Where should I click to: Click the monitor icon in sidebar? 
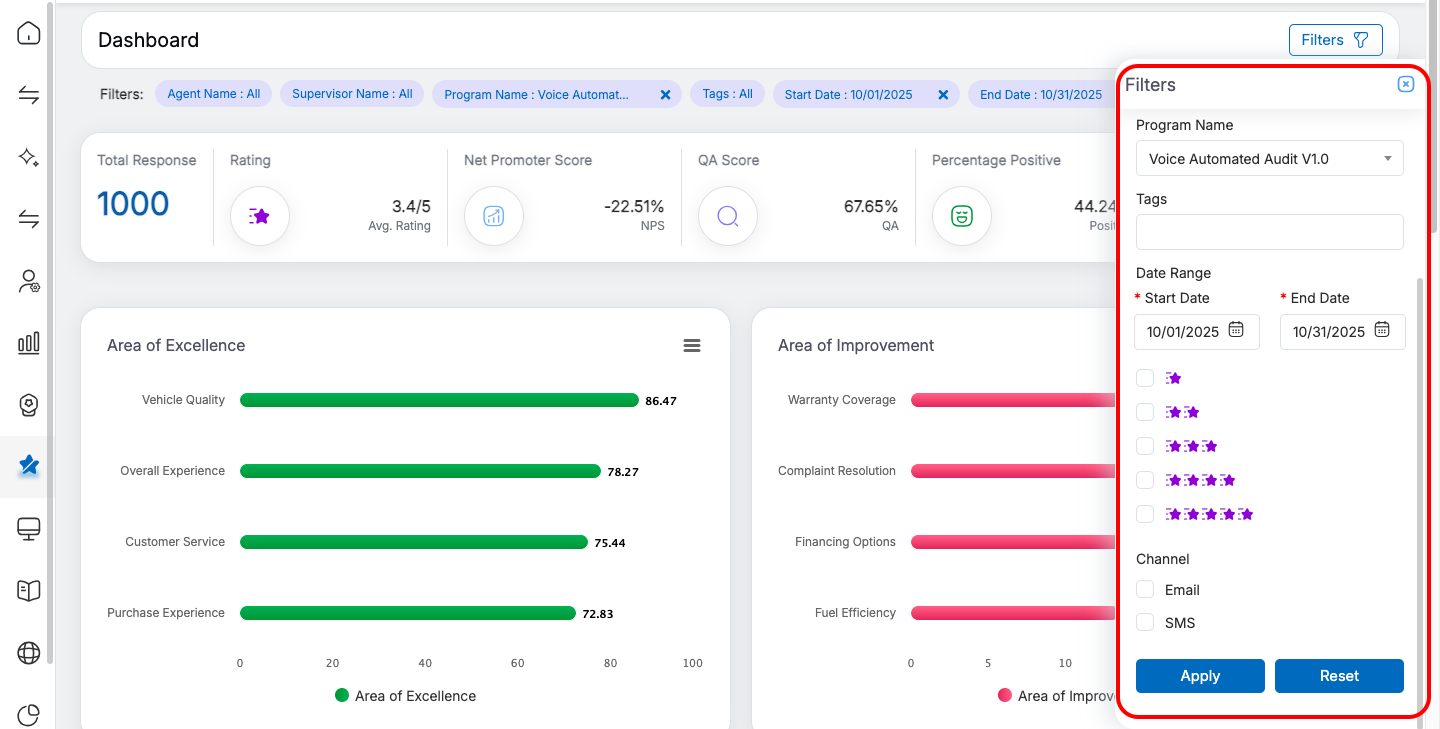(29, 529)
